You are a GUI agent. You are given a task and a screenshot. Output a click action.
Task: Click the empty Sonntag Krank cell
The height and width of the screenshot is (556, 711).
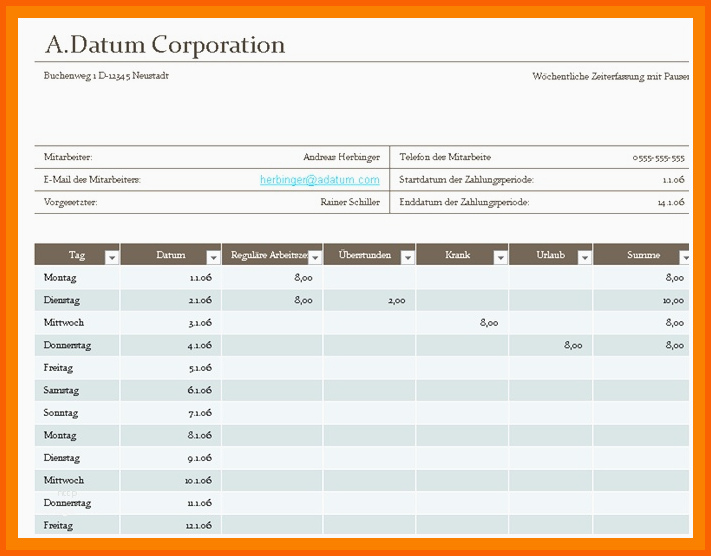coord(462,413)
